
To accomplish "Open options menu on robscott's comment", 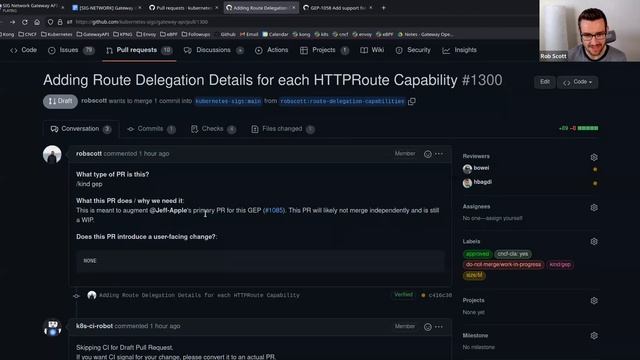I will [439, 154].
